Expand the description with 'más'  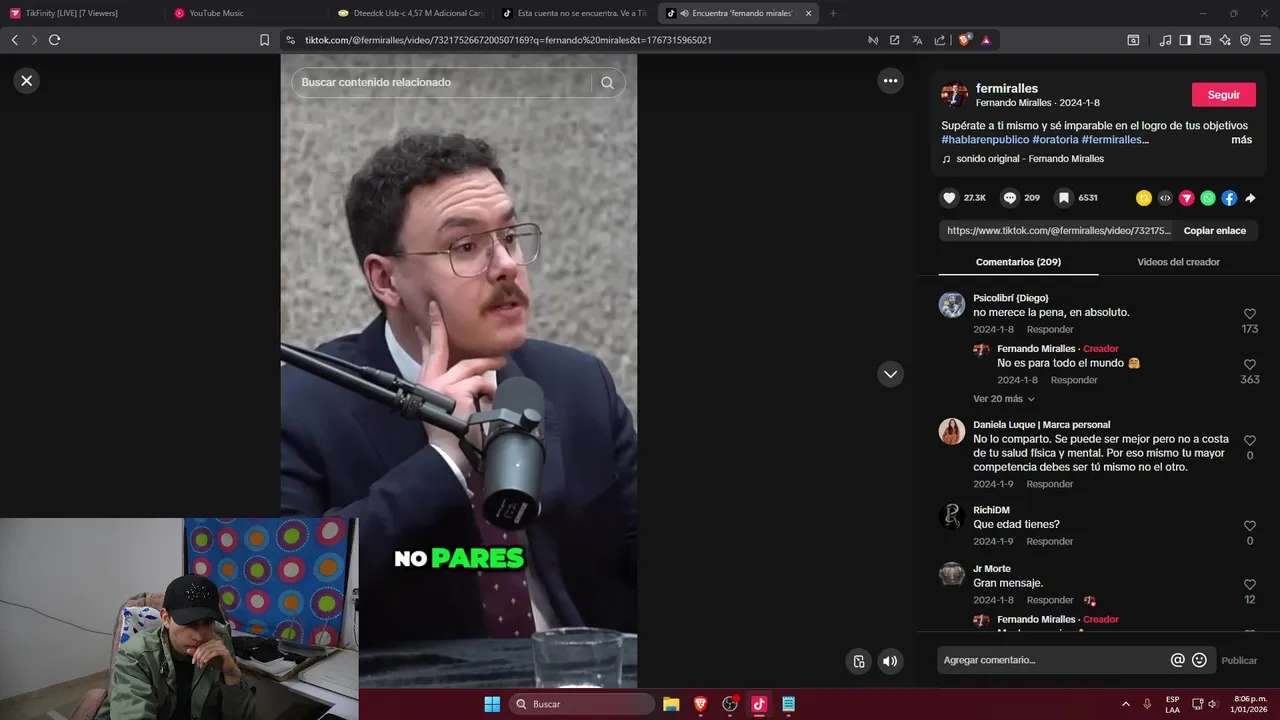(1241, 140)
